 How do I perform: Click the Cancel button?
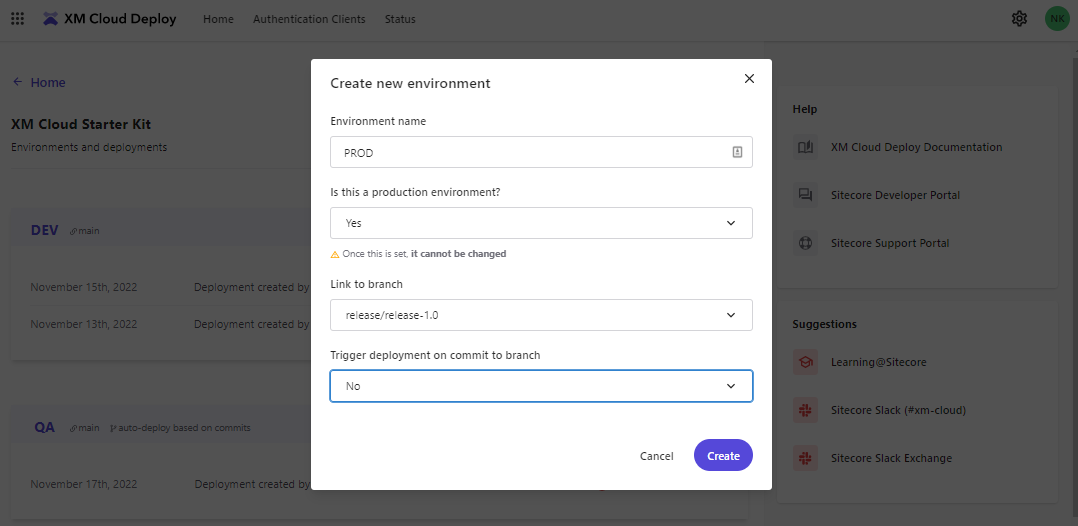click(x=656, y=456)
